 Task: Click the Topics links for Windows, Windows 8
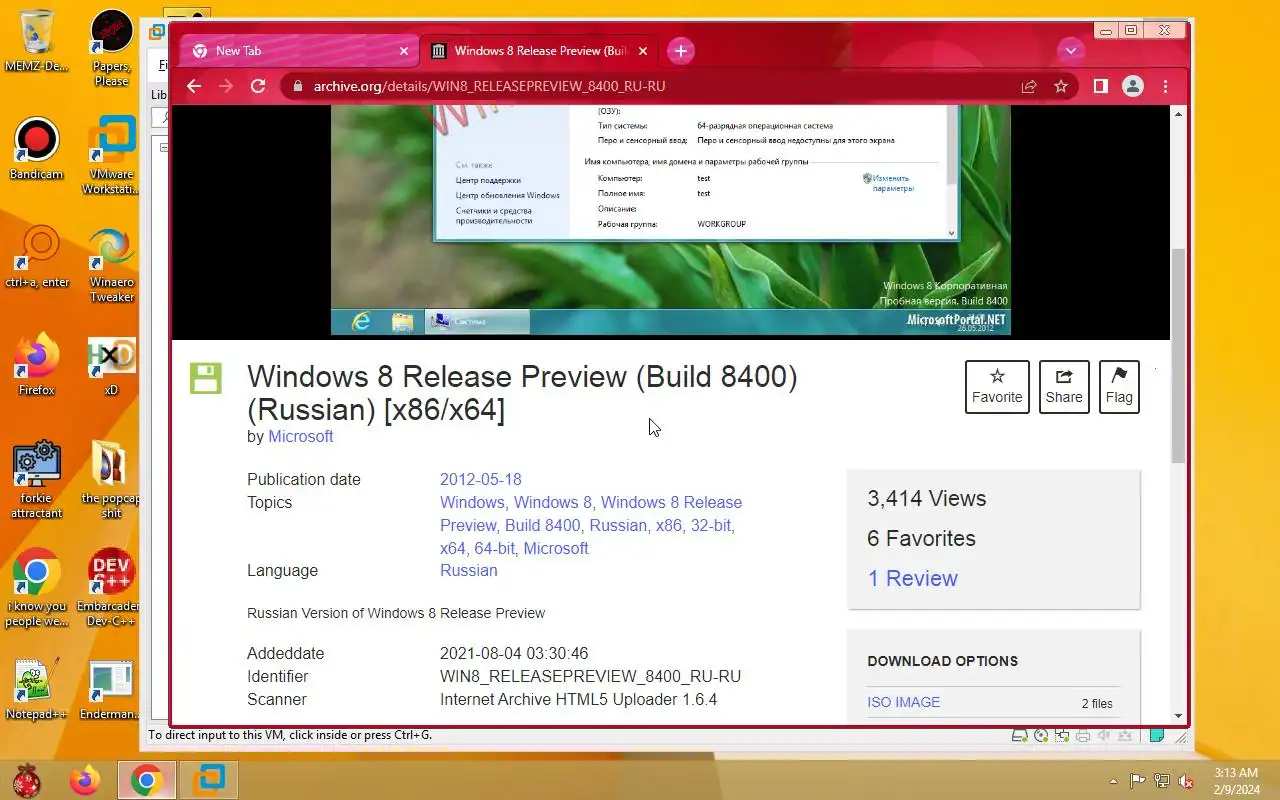click(x=516, y=502)
